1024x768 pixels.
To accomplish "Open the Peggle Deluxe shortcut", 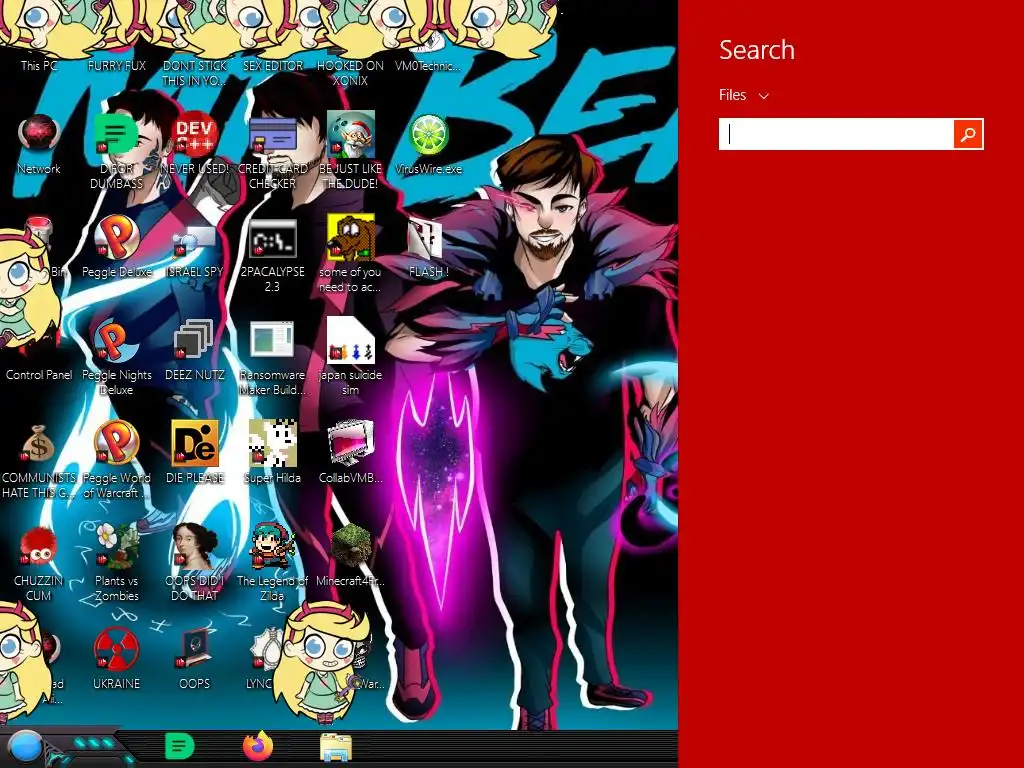I will click(116, 238).
